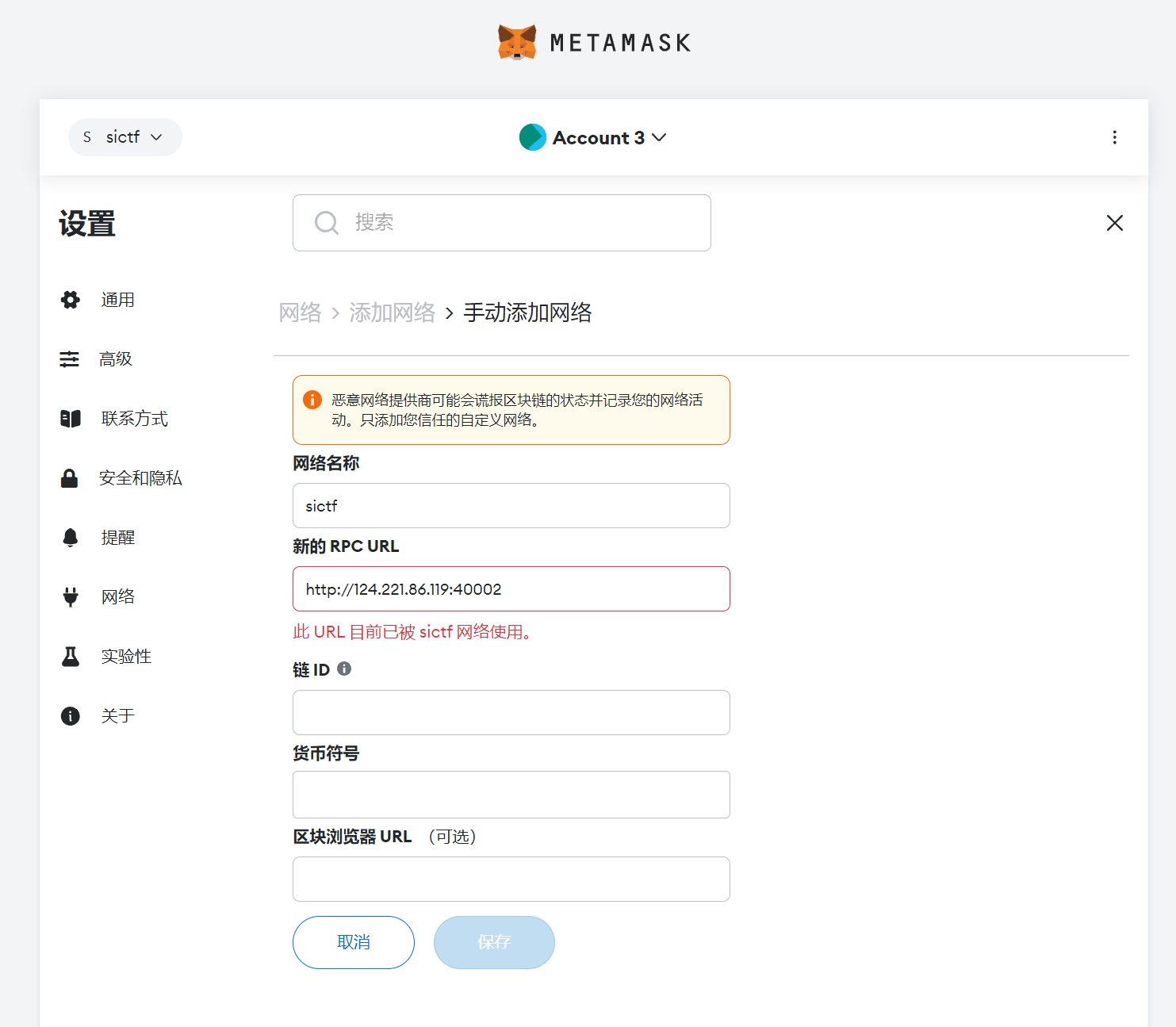Go to 网络 breadcrumb link
This screenshot has width=1176, height=1027.
pyautogui.click(x=301, y=312)
